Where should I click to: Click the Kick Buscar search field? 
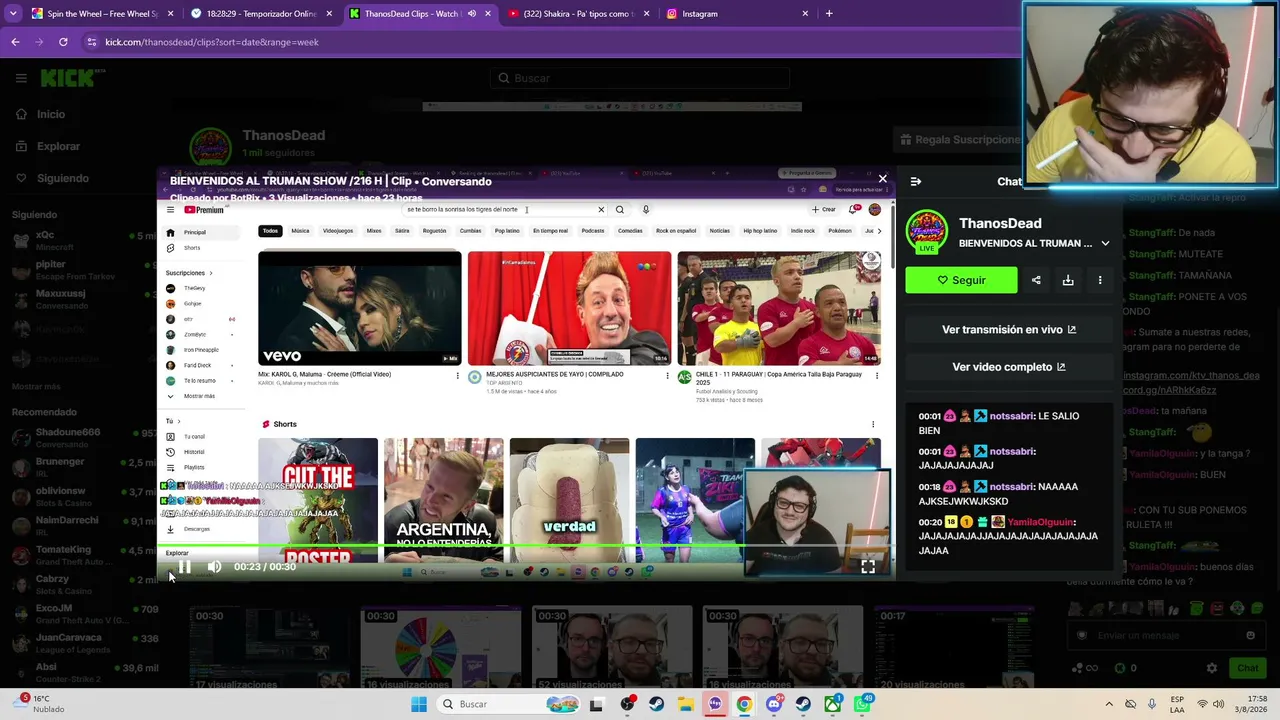tap(640, 78)
